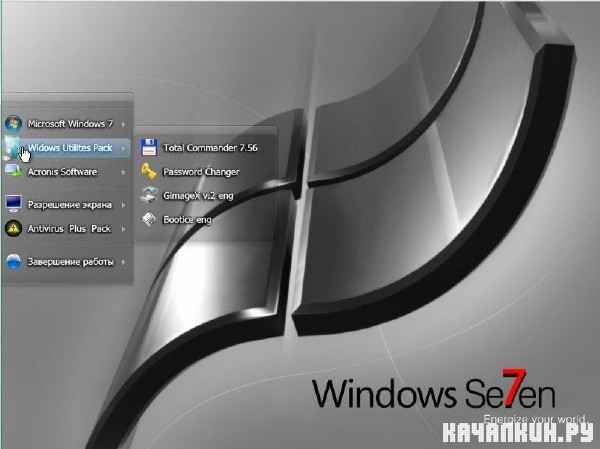This screenshot has width=600, height=449.
Task: Expand the Widows Utilites Pack submenu arrow
Action: [x=123, y=148]
